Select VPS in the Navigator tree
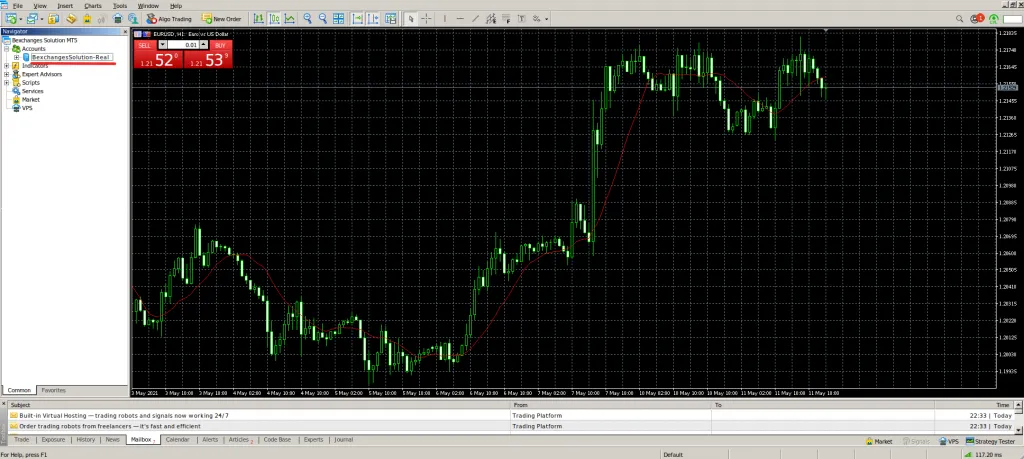The width and height of the screenshot is (1024, 459). coord(27,108)
